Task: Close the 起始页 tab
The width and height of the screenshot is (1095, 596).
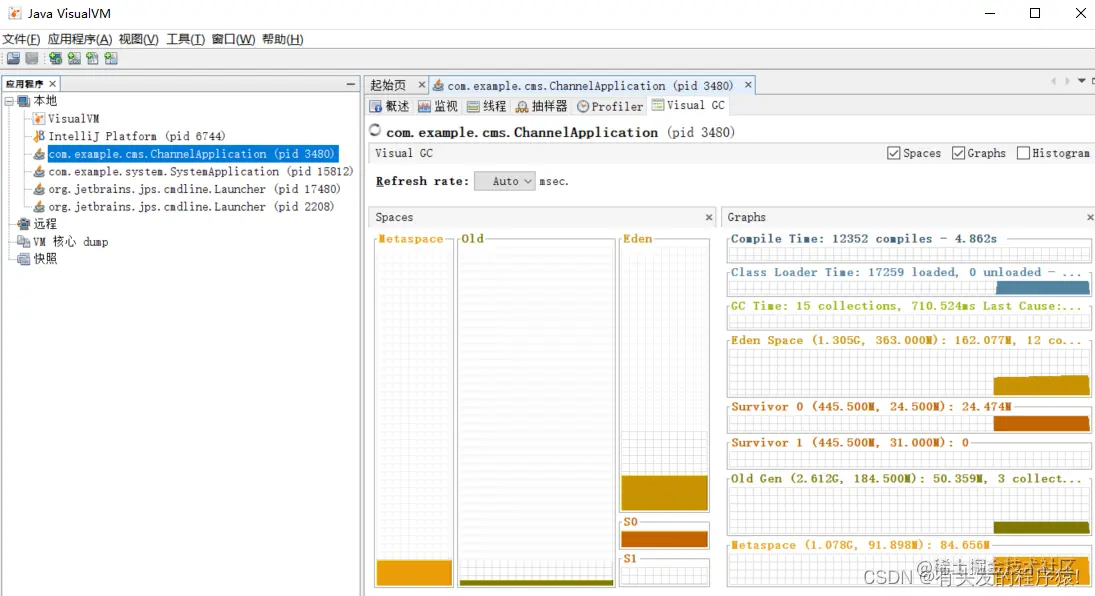Action: (422, 85)
